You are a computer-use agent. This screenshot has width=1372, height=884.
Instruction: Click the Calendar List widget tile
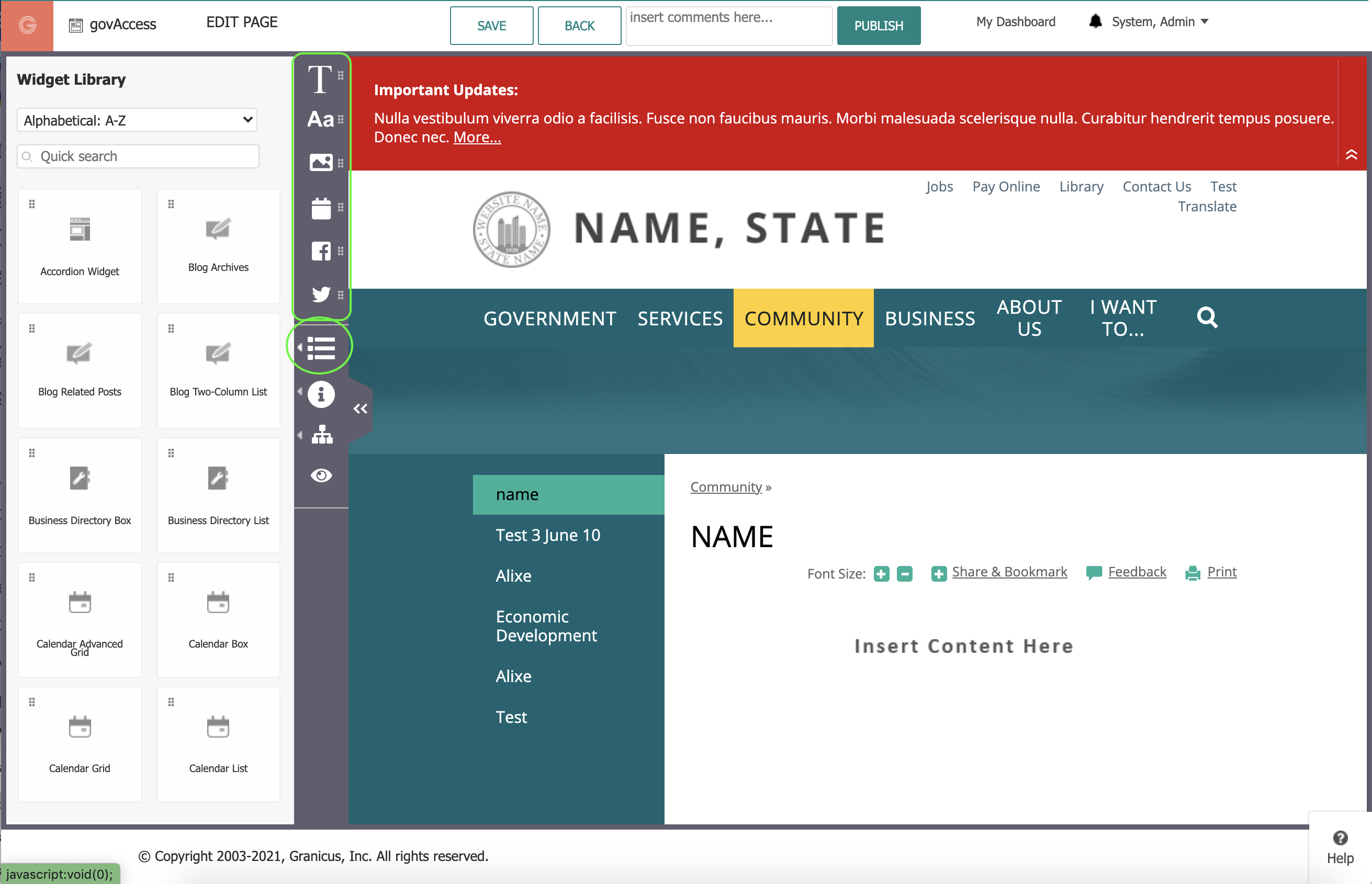tap(219, 744)
